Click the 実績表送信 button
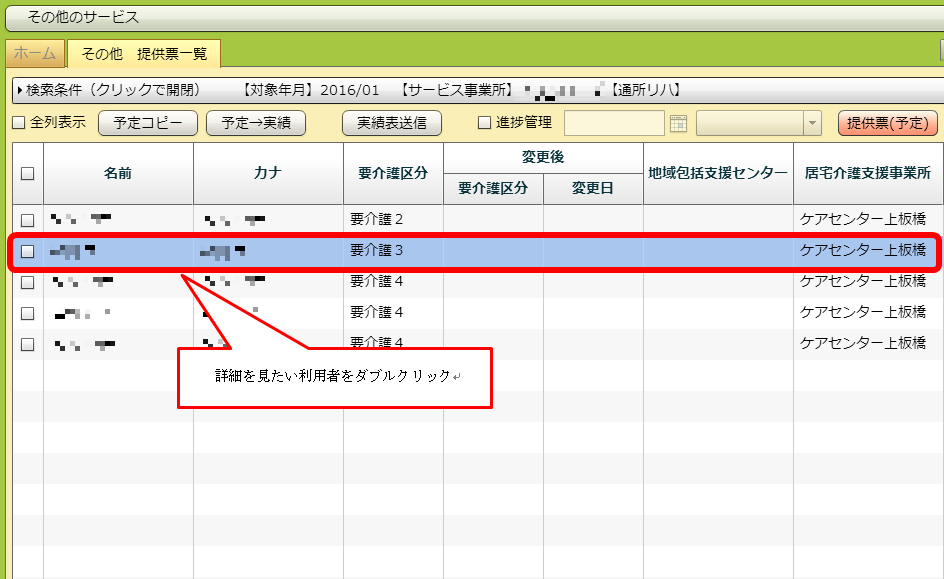944x579 pixels. pyautogui.click(x=391, y=124)
